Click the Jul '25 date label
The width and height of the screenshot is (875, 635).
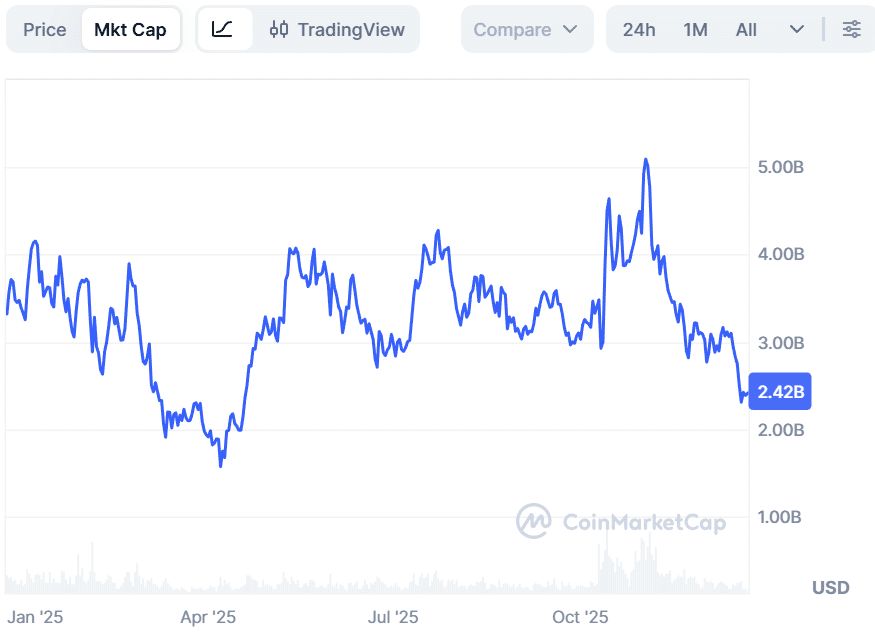tap(393, 617)
